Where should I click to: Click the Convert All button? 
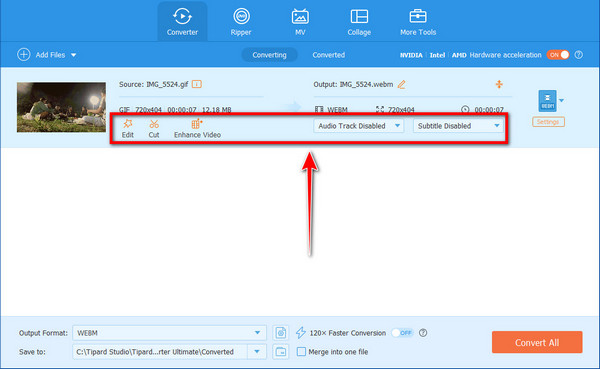point(537,342)
